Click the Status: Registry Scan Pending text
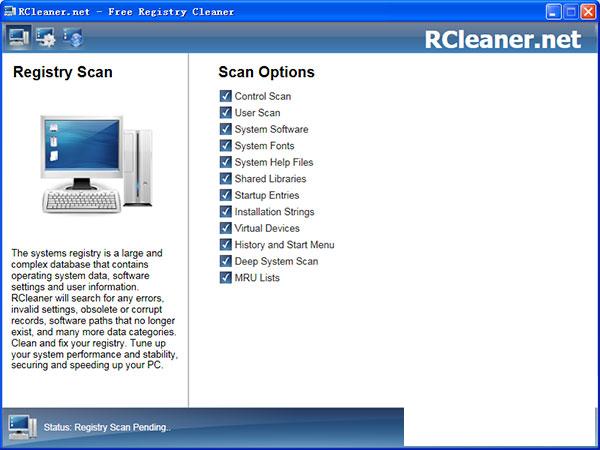This screenshot has height=450, width=600. point(107,427)
